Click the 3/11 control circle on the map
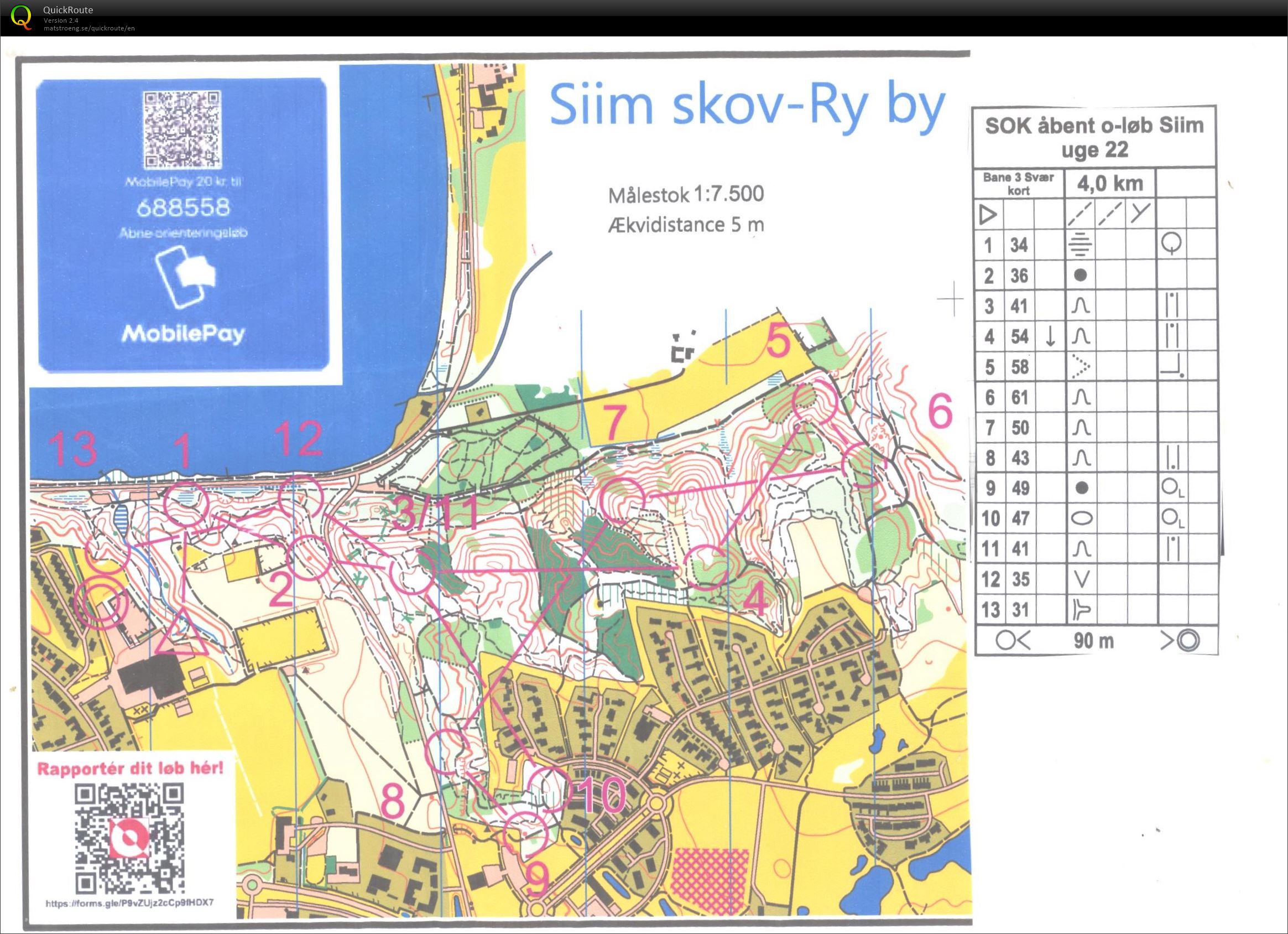This screenshot has height=934, width=1288. (x=413, y=572)
